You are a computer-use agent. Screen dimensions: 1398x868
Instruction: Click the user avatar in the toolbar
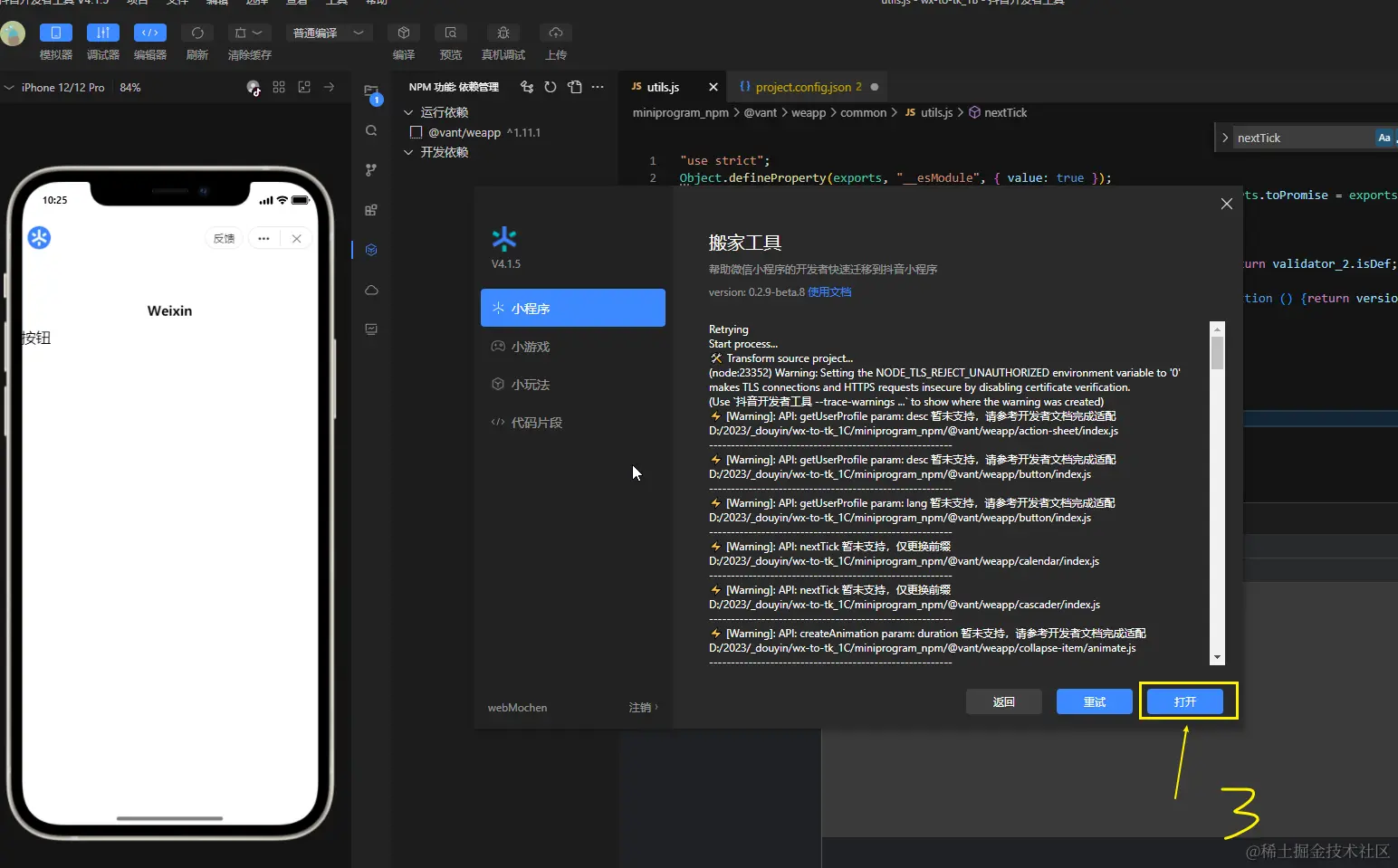[x=13, y=33]
